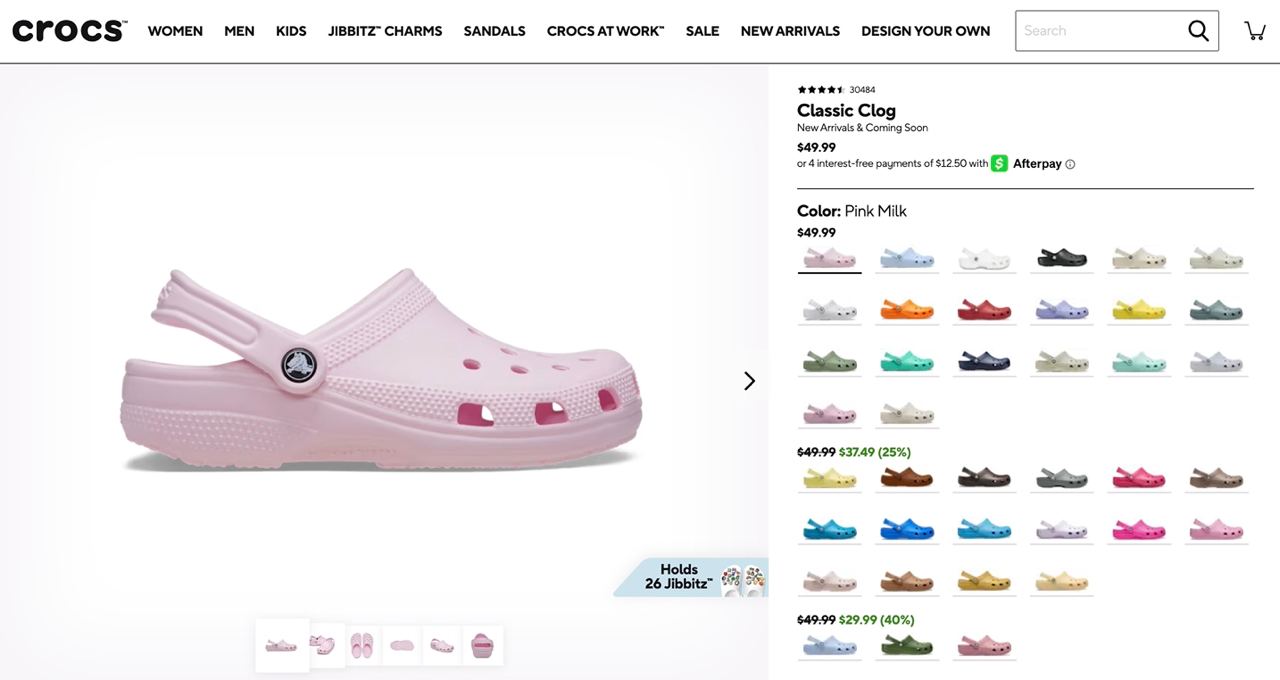The image size is (1280, 680).
Task: Click the Afterpay logo badge
Action: coord(1027,164)
